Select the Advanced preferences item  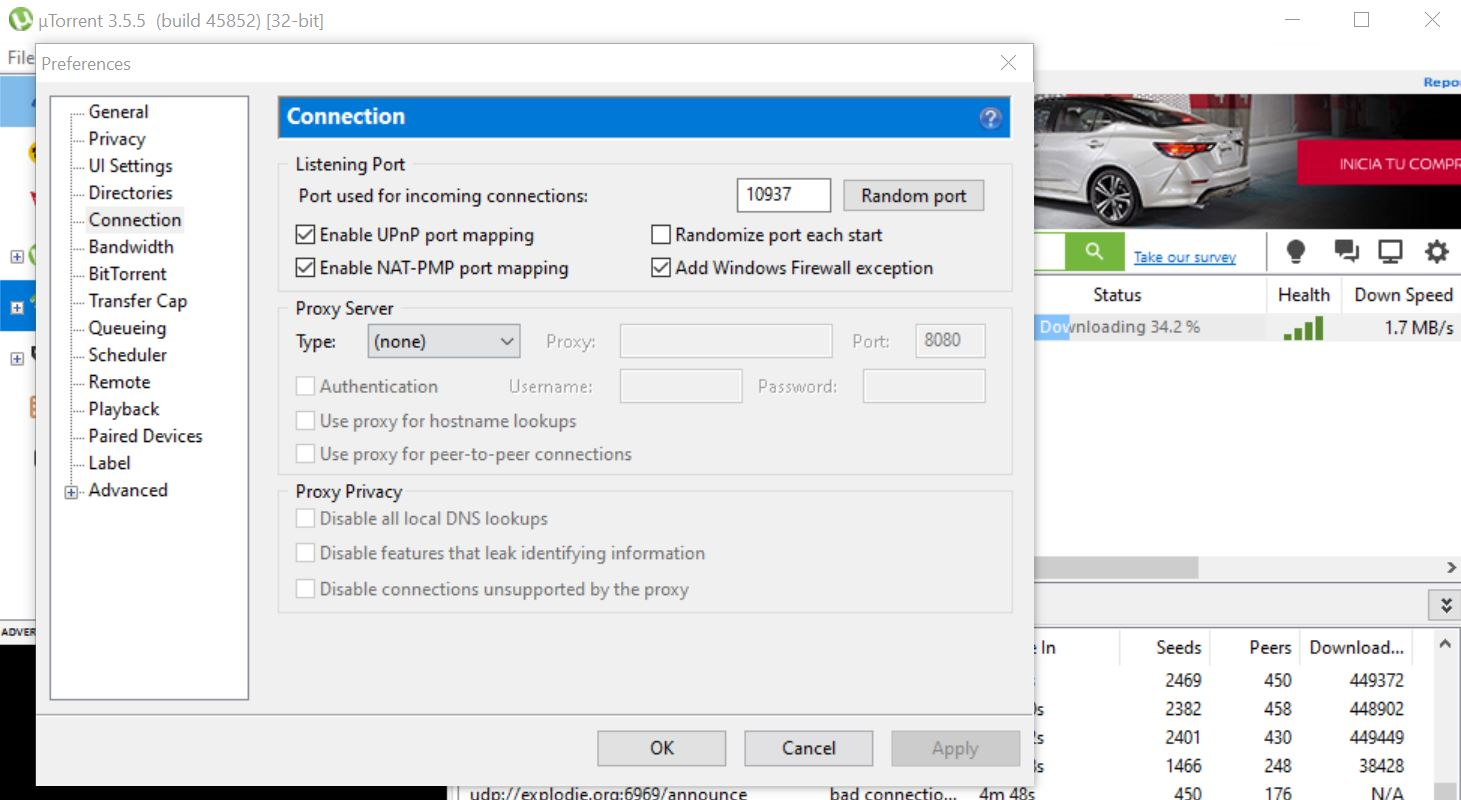click(128, 490)
